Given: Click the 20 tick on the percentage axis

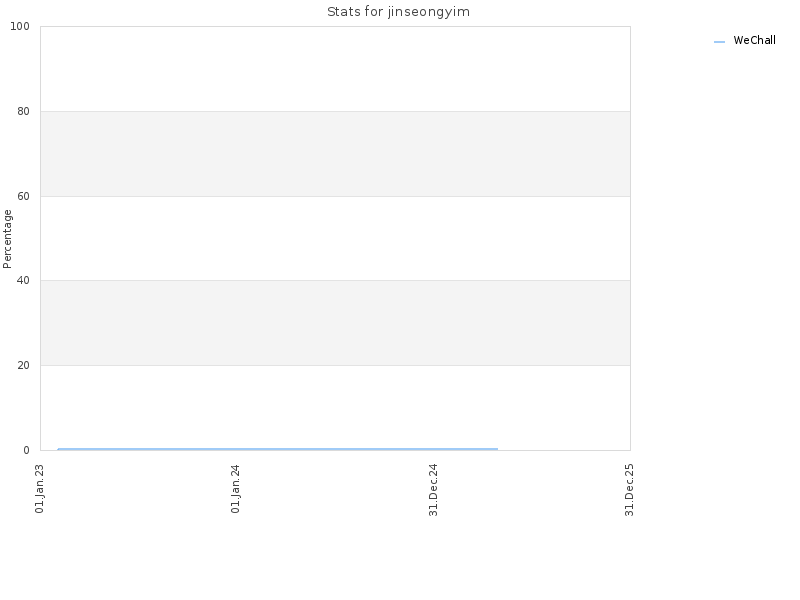Looking at the screenshot, I should coord(23,365).
